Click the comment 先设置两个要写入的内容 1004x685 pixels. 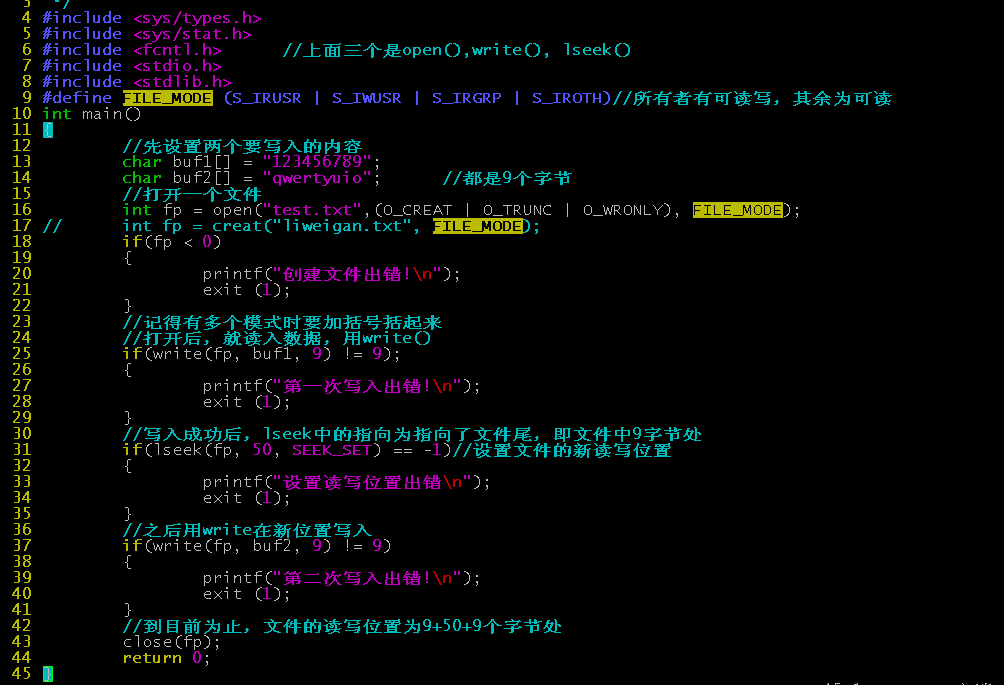(x=242, y=146)
